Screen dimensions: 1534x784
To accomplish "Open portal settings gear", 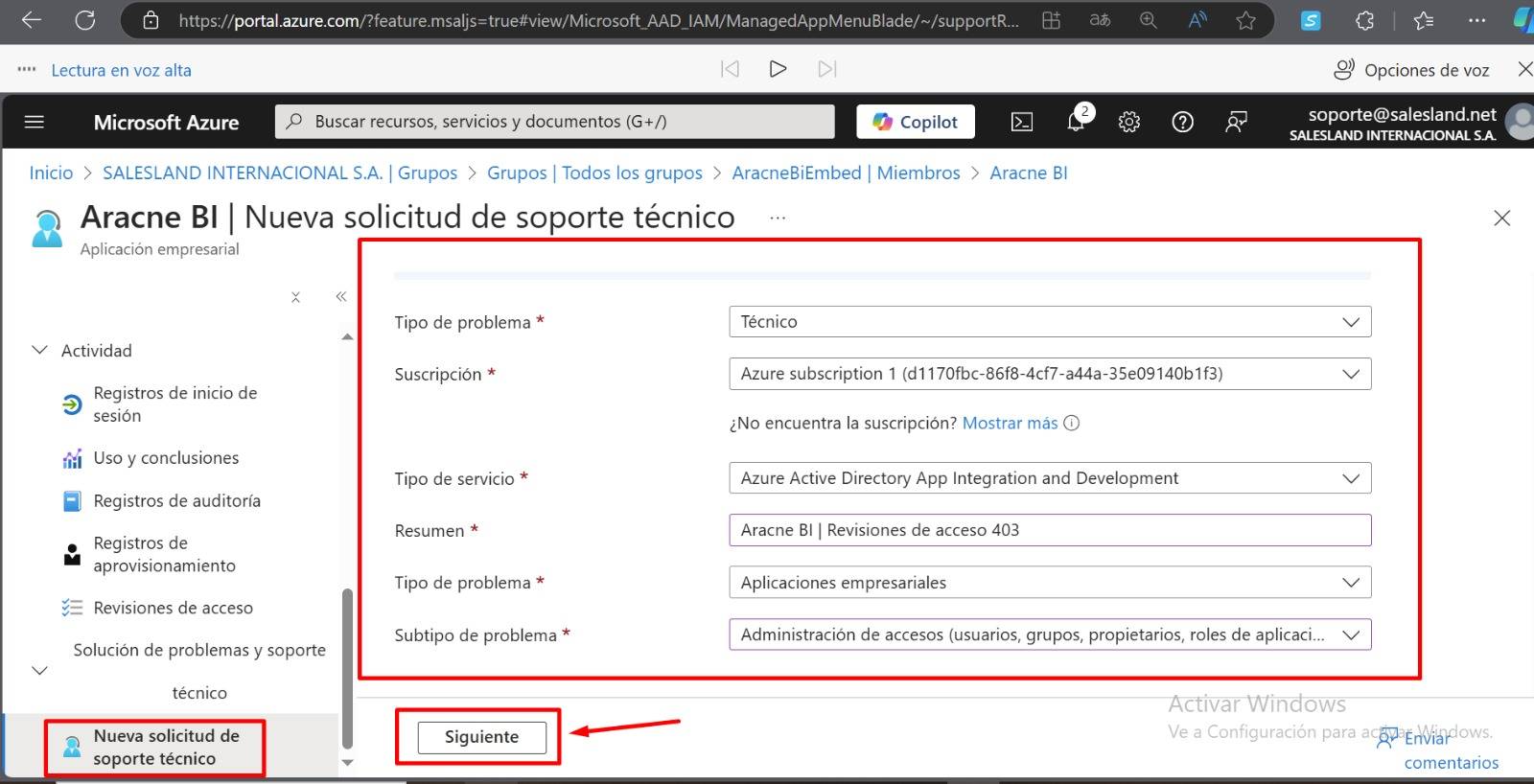I will click(x=1129, y=122).
